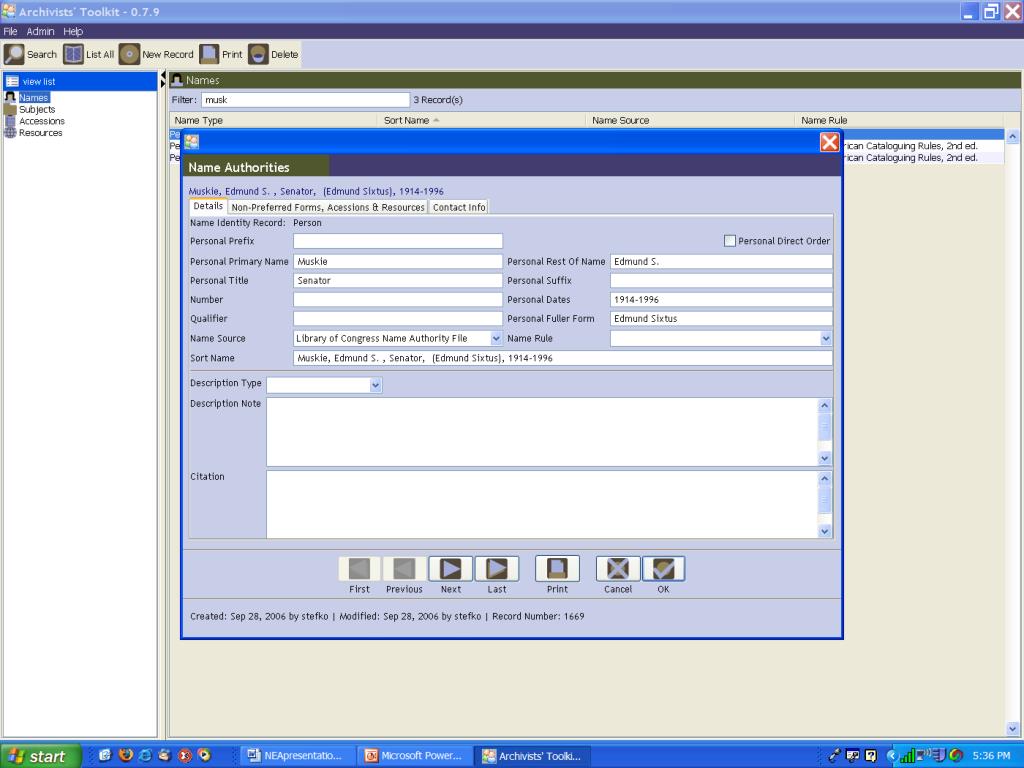Screen dimensions: 1024x768
Task: Click the Personal Primary Name field
Action: (398, 261)
